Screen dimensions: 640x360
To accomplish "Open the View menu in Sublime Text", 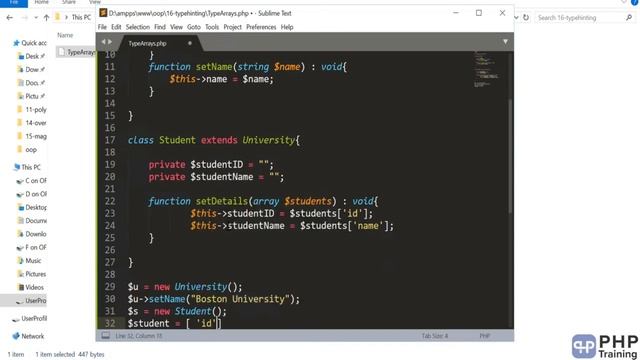I will (x=176, y=27).
